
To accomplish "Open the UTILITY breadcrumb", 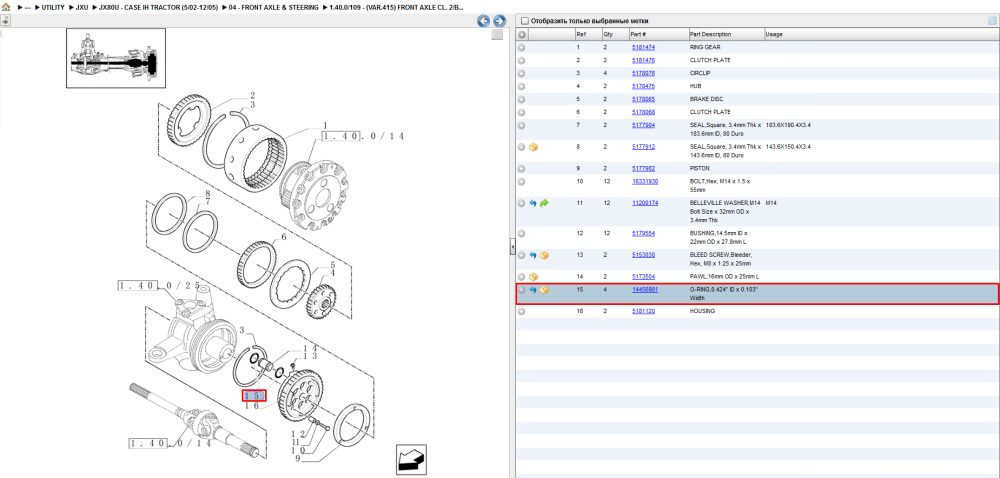I will 53,7.
